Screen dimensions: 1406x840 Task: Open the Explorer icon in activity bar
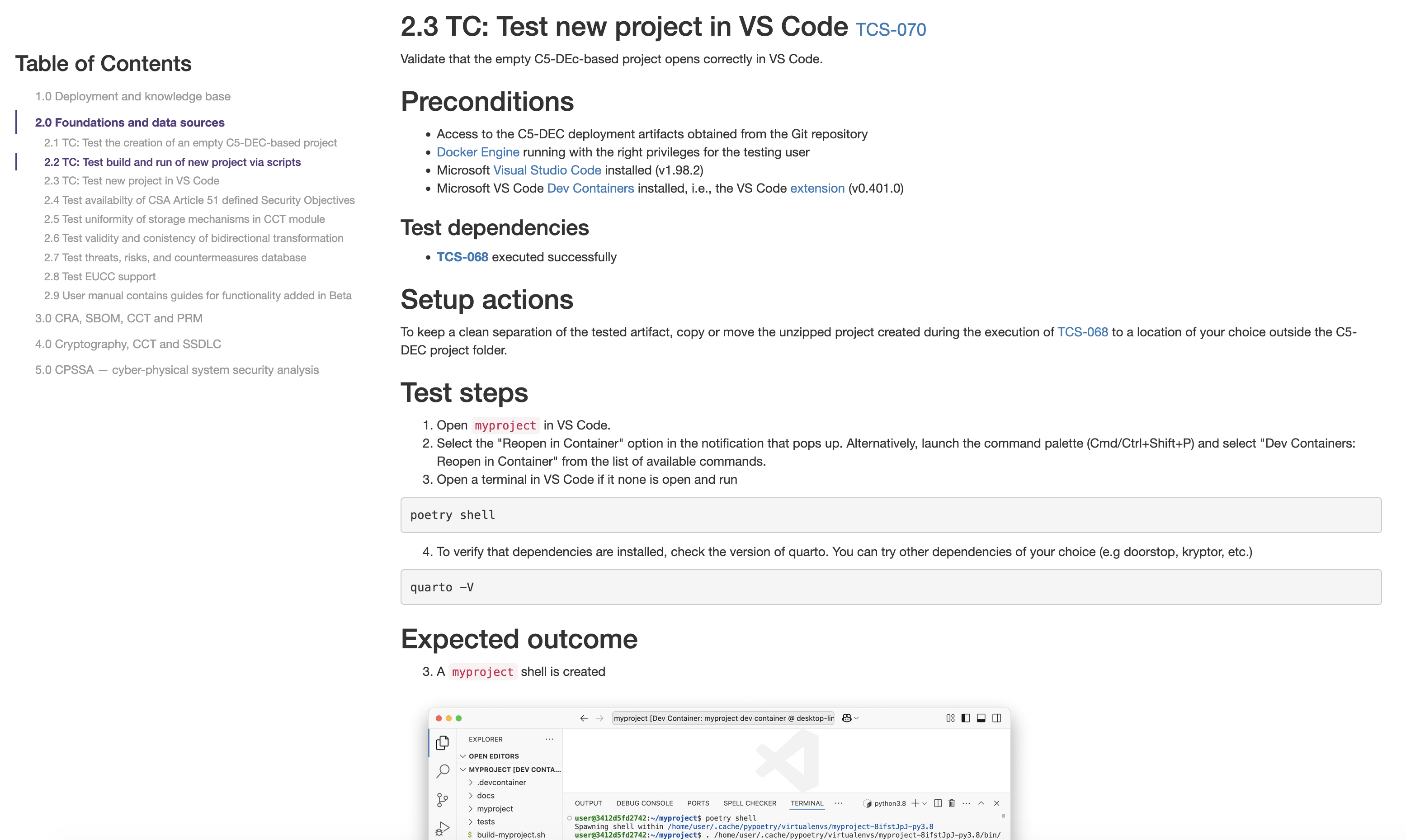443,742
